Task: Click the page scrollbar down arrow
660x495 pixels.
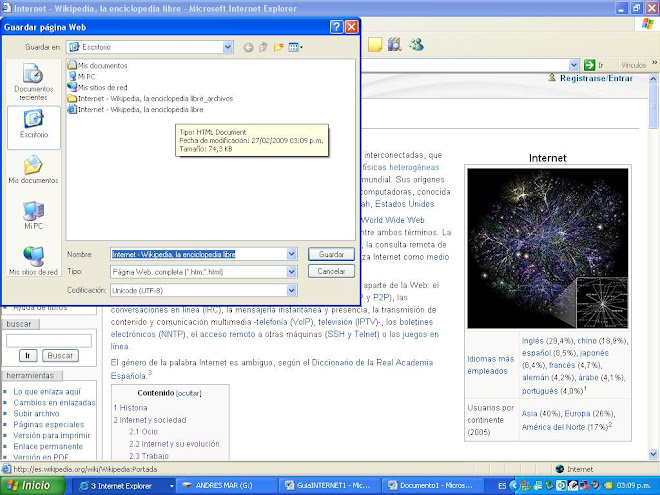Action: pos(653,454)
